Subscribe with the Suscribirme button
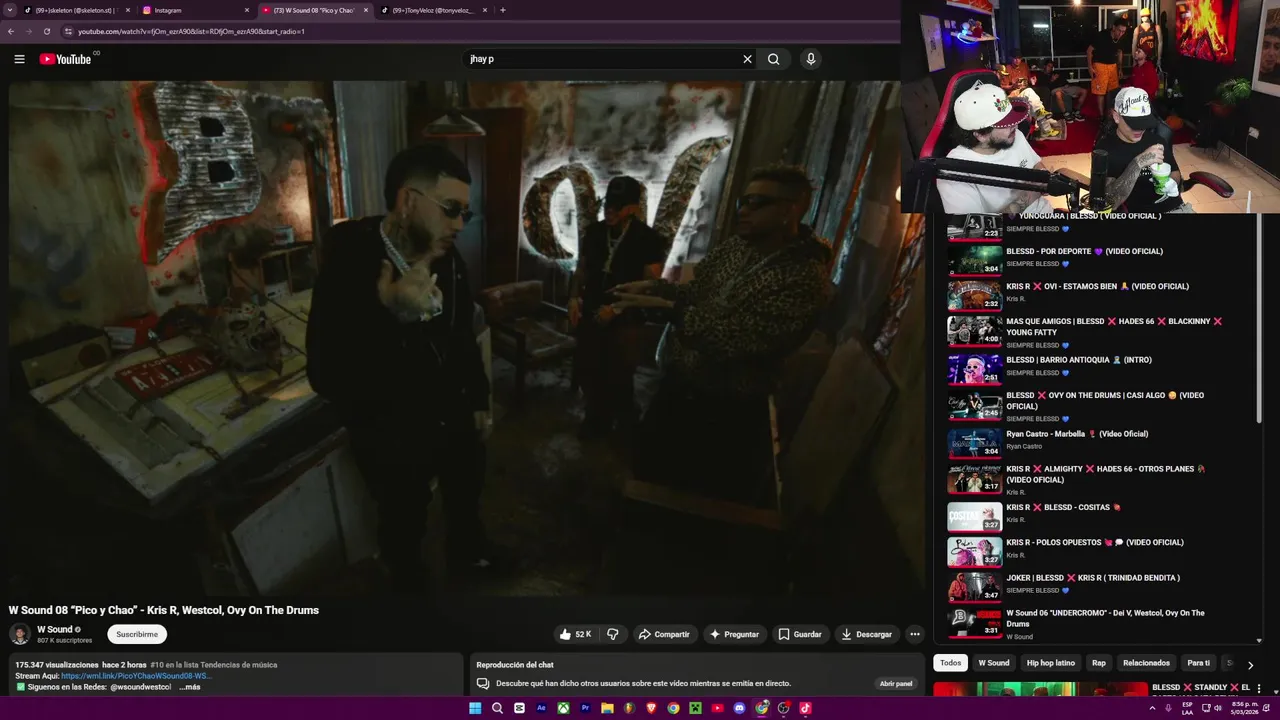Image resolution: width=1280 pixels, height=720 pixels. [137, 634]
